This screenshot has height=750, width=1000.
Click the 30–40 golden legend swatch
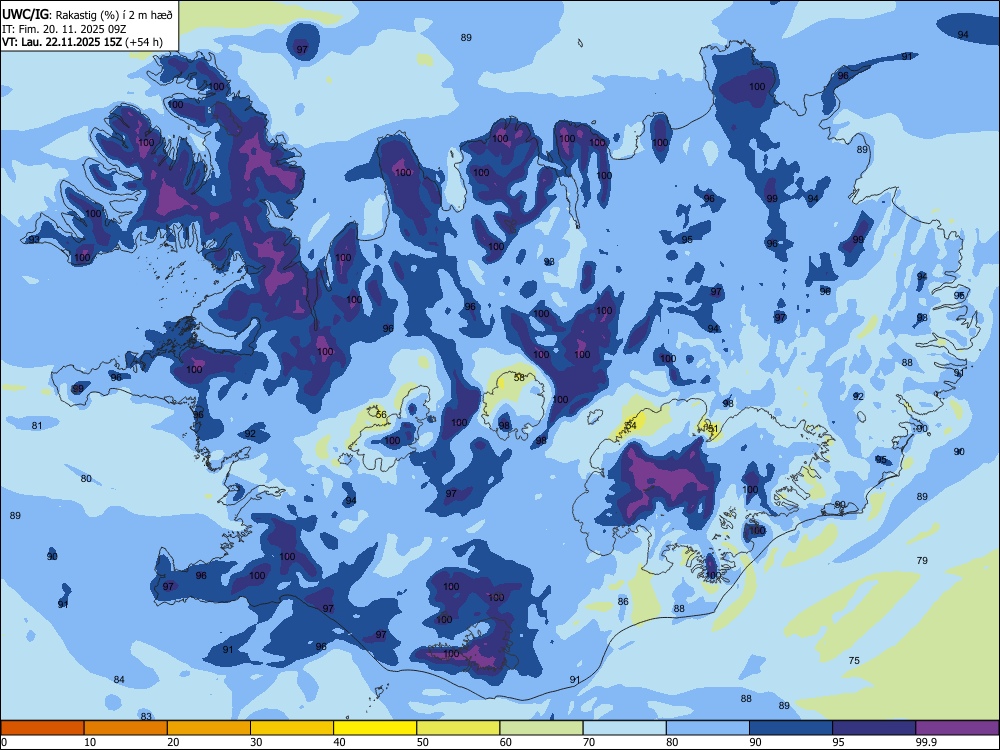pyautogui.click(x=292, y=728)
